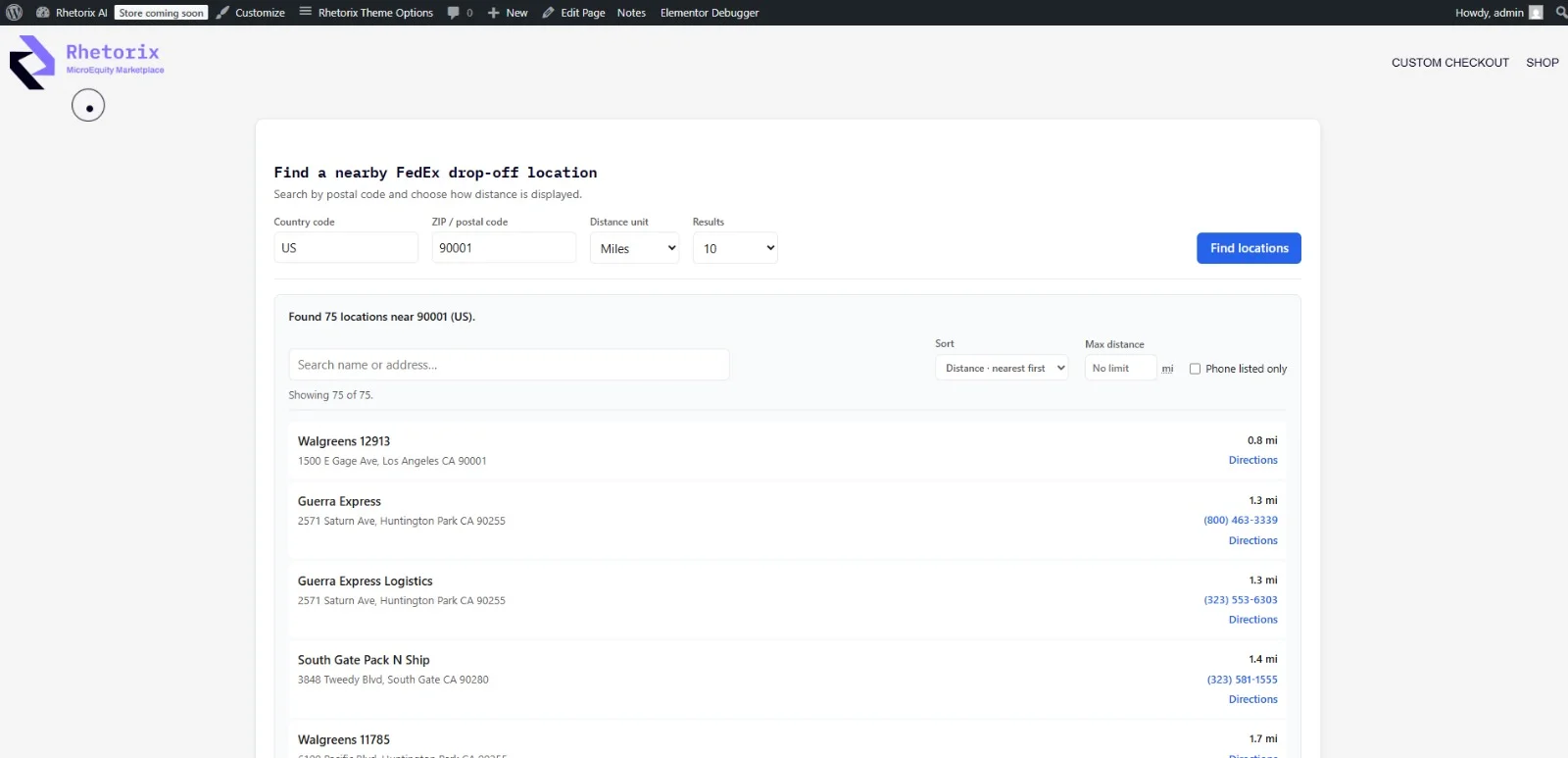
Task: Call Guerra Express Logistics at (323) 553-6303
Action: pos(1241,599)
